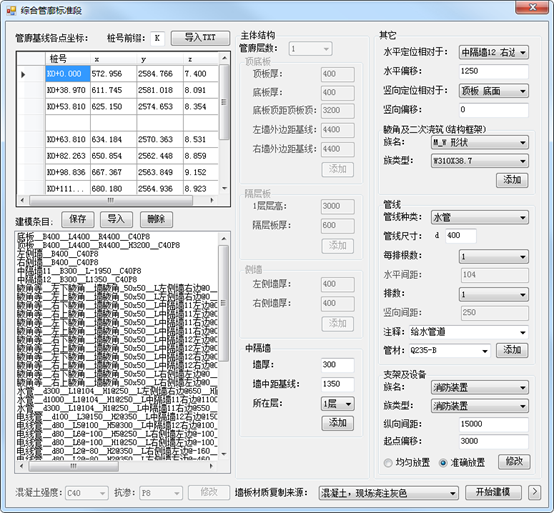This screenshot has height=513, width=554.
Task: Click the 墙厚 input field with 300
Action: tap(337, 365)
